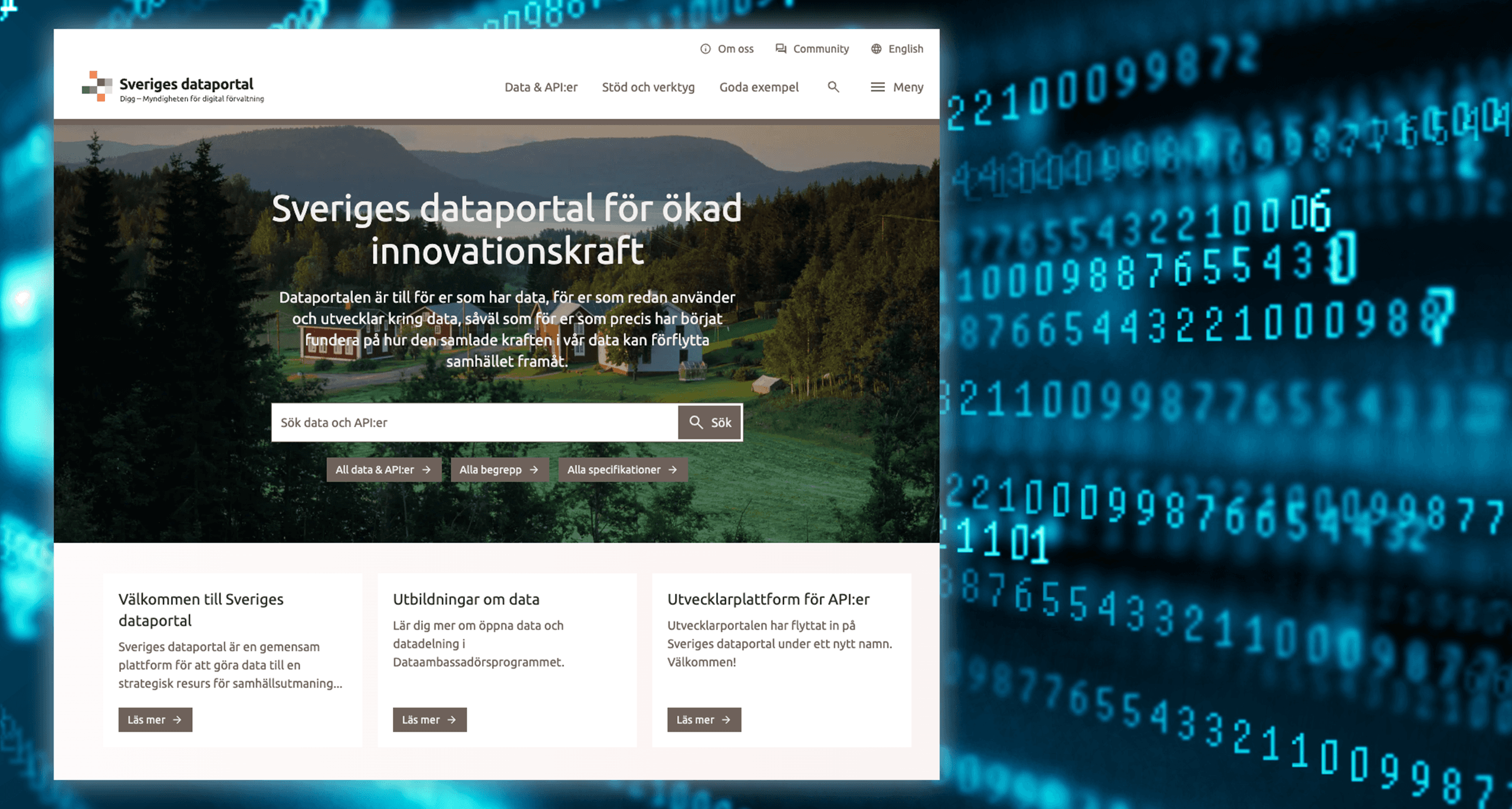Screen dimensions: 1512x809
Task: Click the Sök data och API:er input field
Action: coord(475,421)
